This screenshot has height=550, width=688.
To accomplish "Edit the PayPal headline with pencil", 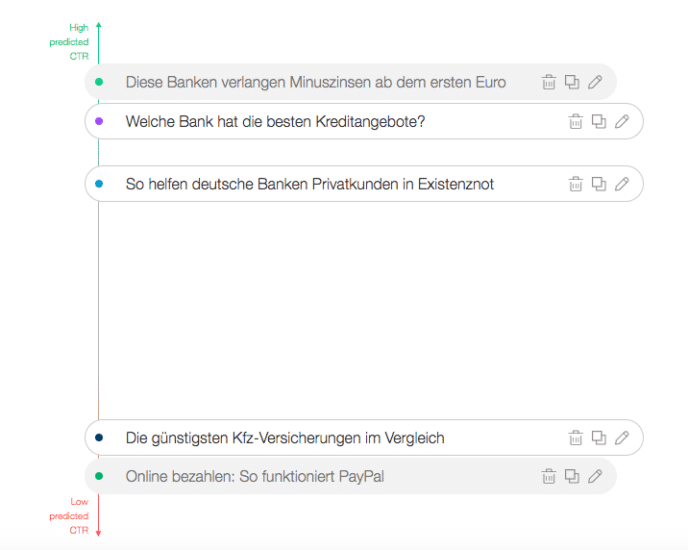I will [595, 476].
